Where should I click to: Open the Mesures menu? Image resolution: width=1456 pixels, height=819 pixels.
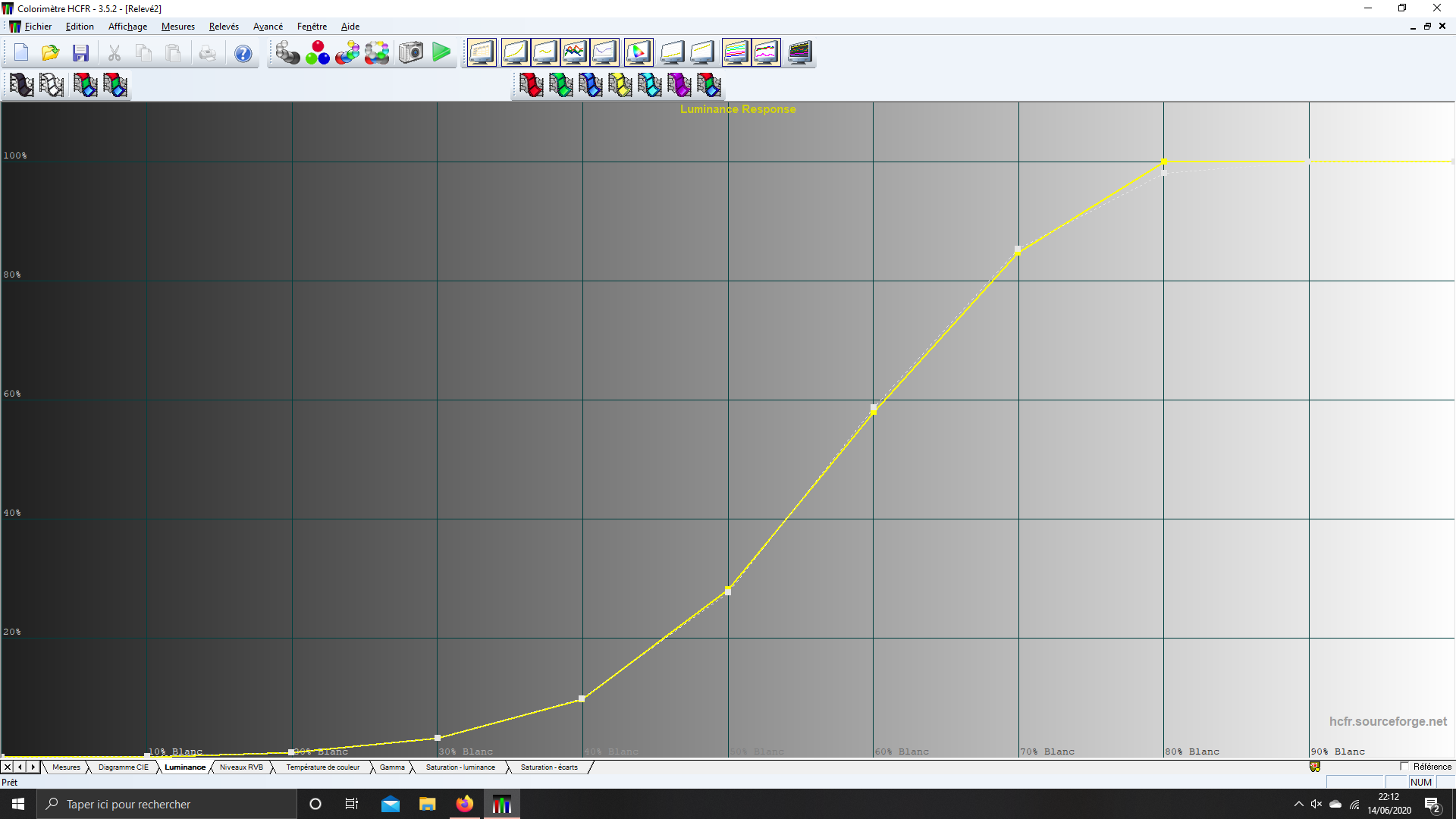[x=177, y=27]
